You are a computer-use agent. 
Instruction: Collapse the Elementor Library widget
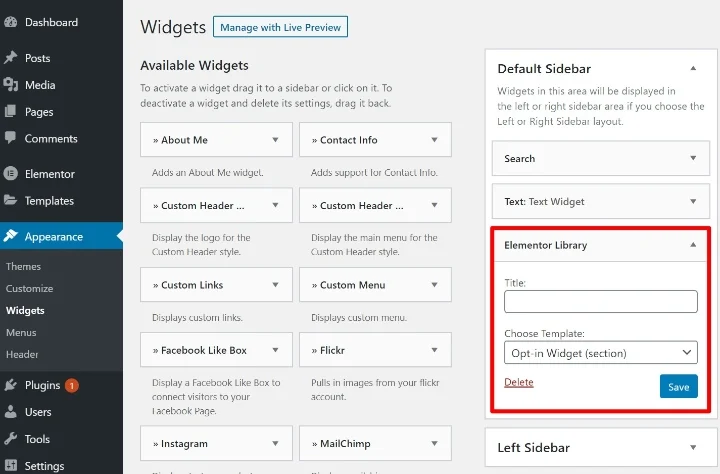click(x=693, y=245)
